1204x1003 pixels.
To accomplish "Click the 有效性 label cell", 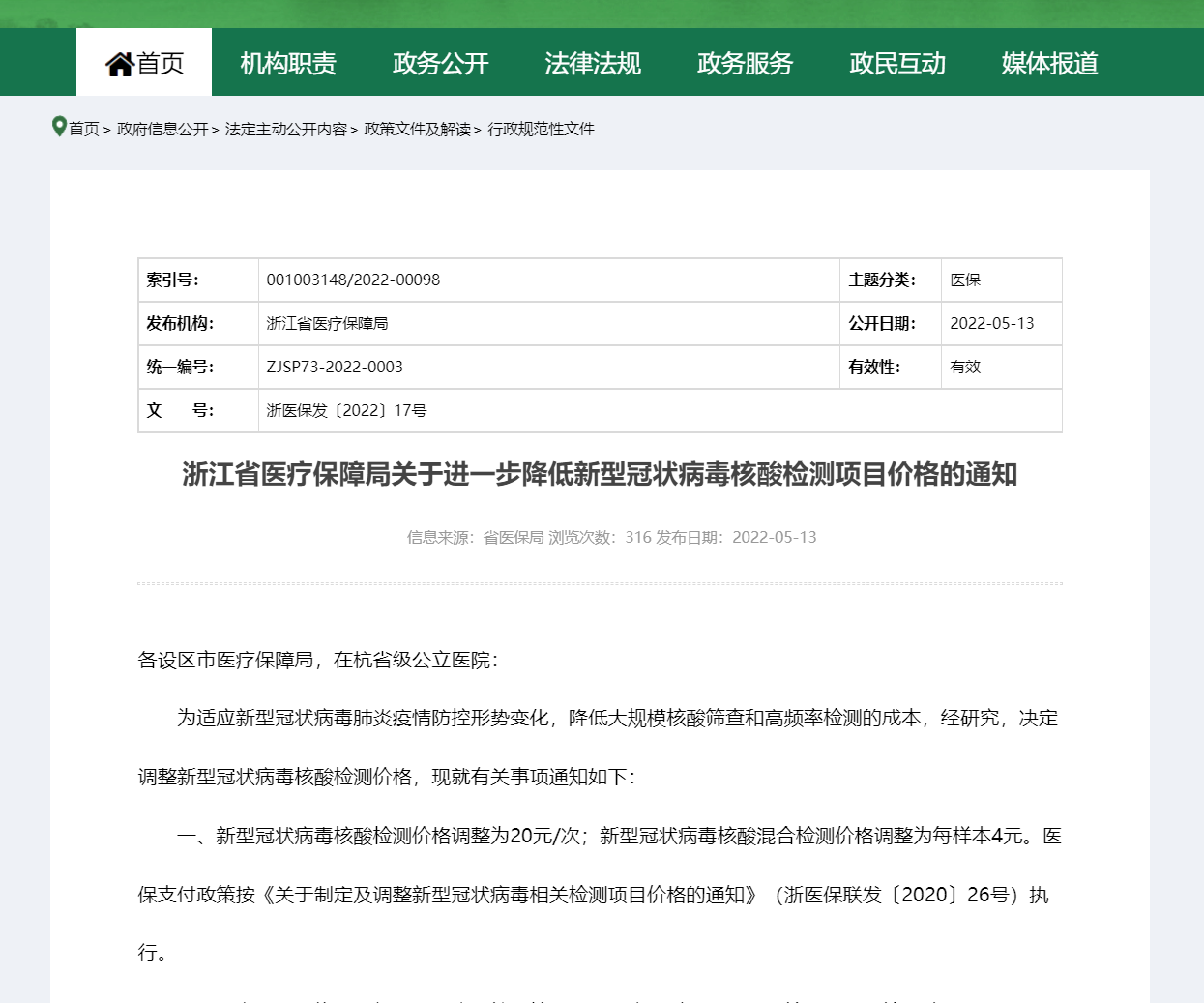I will click(x=891, y=367).
